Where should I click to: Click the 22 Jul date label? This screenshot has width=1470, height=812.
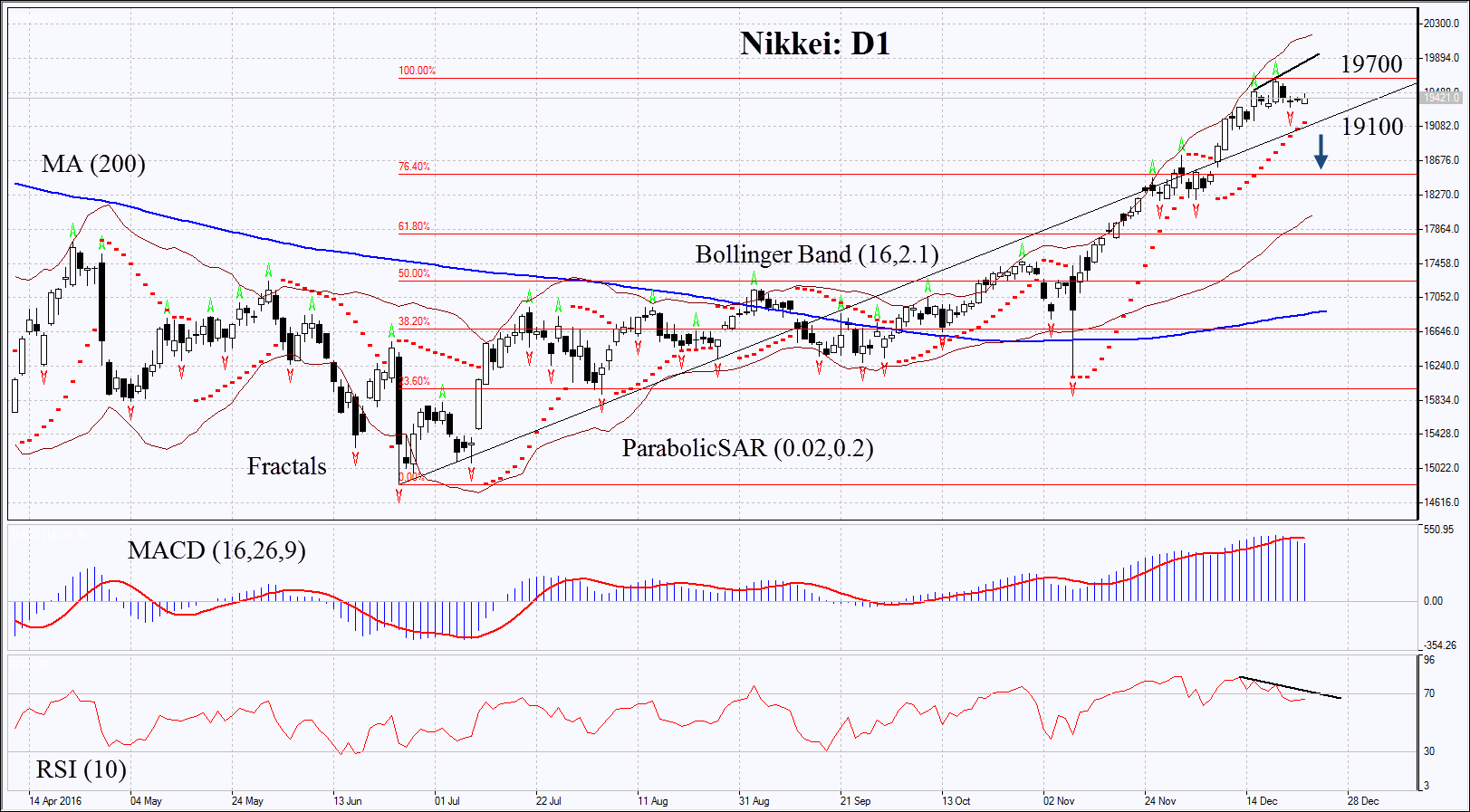coord(549,801)
